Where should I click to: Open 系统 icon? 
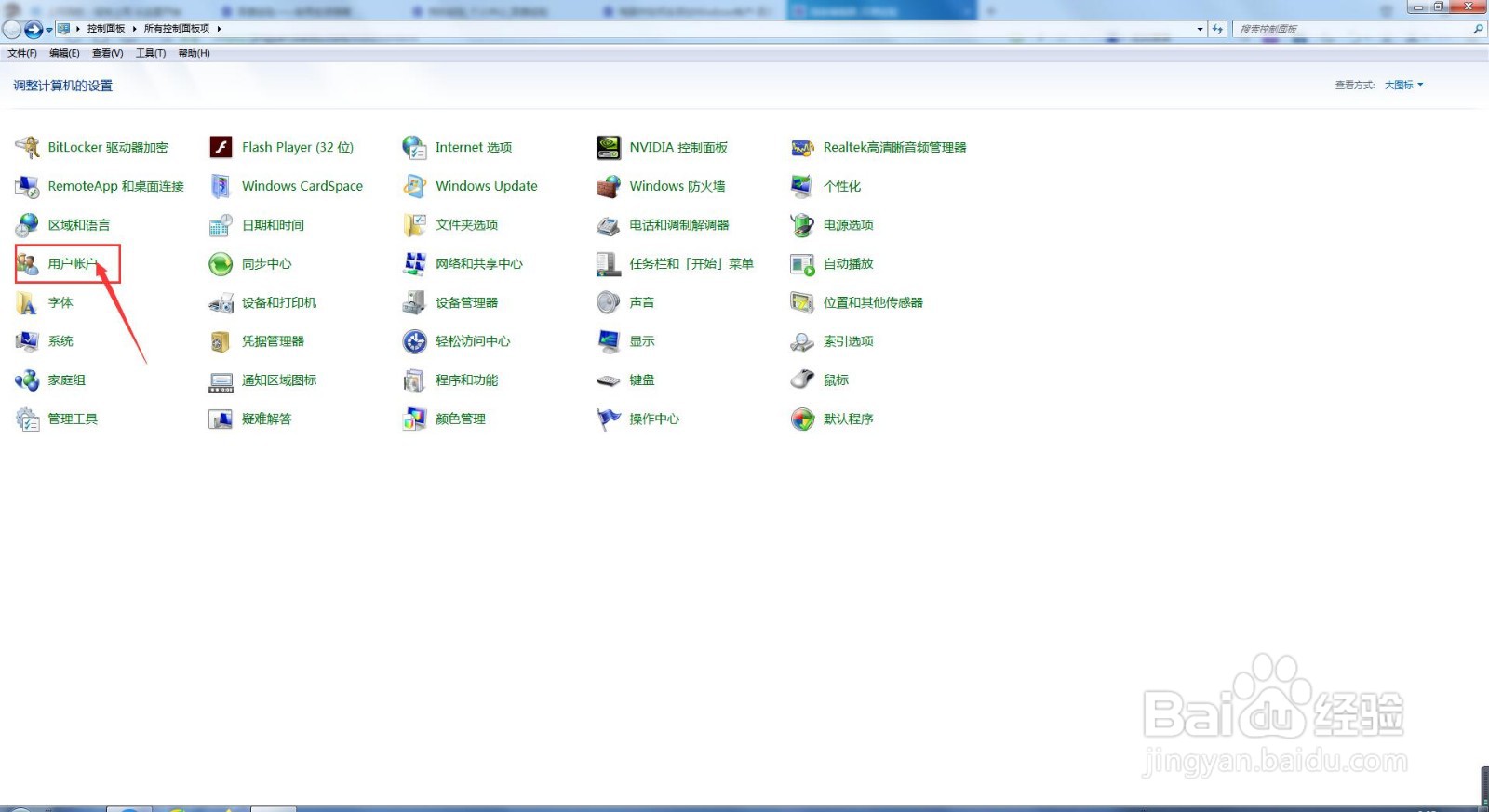[x=27, y=341]
